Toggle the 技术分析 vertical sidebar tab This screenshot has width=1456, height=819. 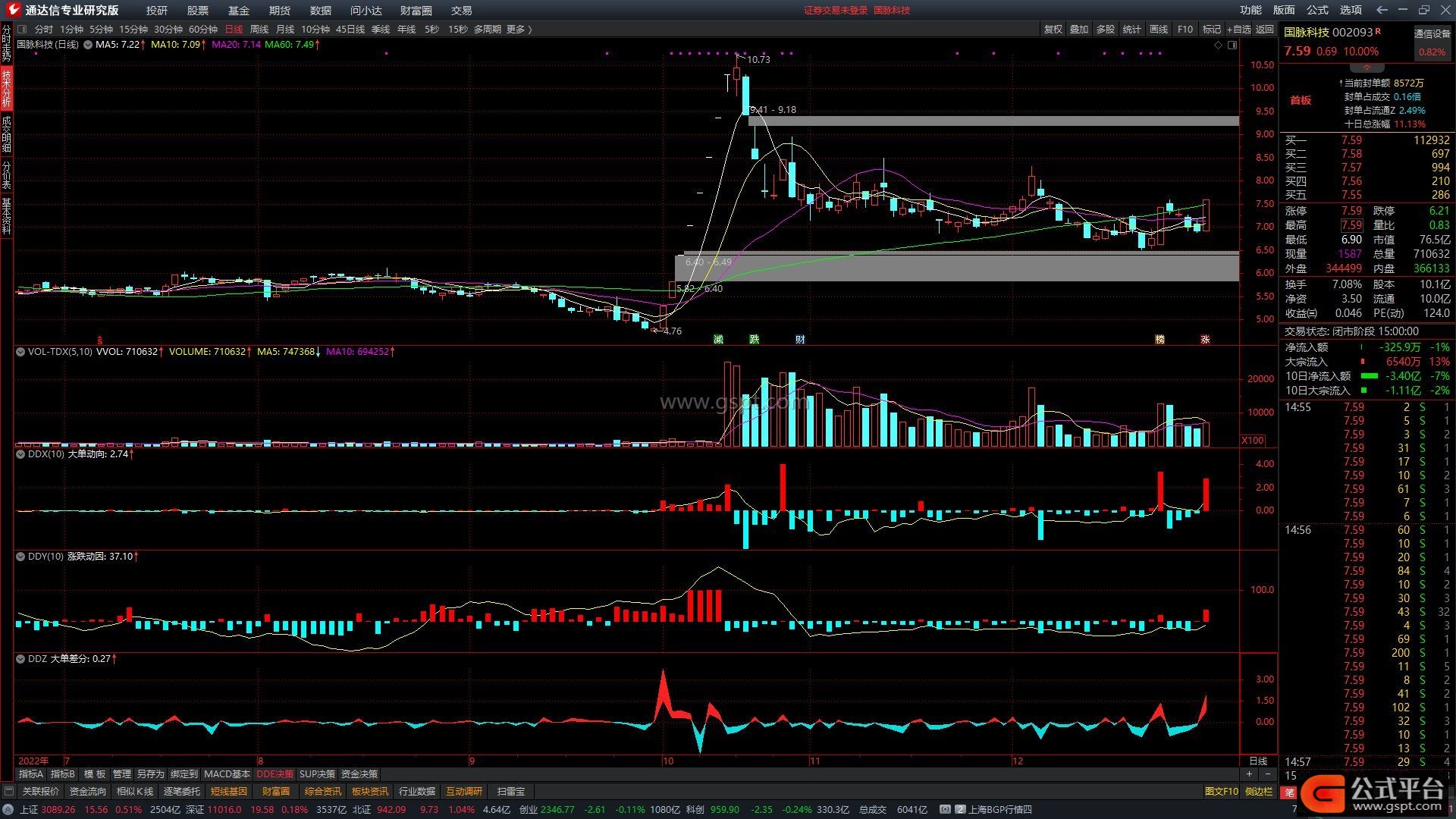6,88
